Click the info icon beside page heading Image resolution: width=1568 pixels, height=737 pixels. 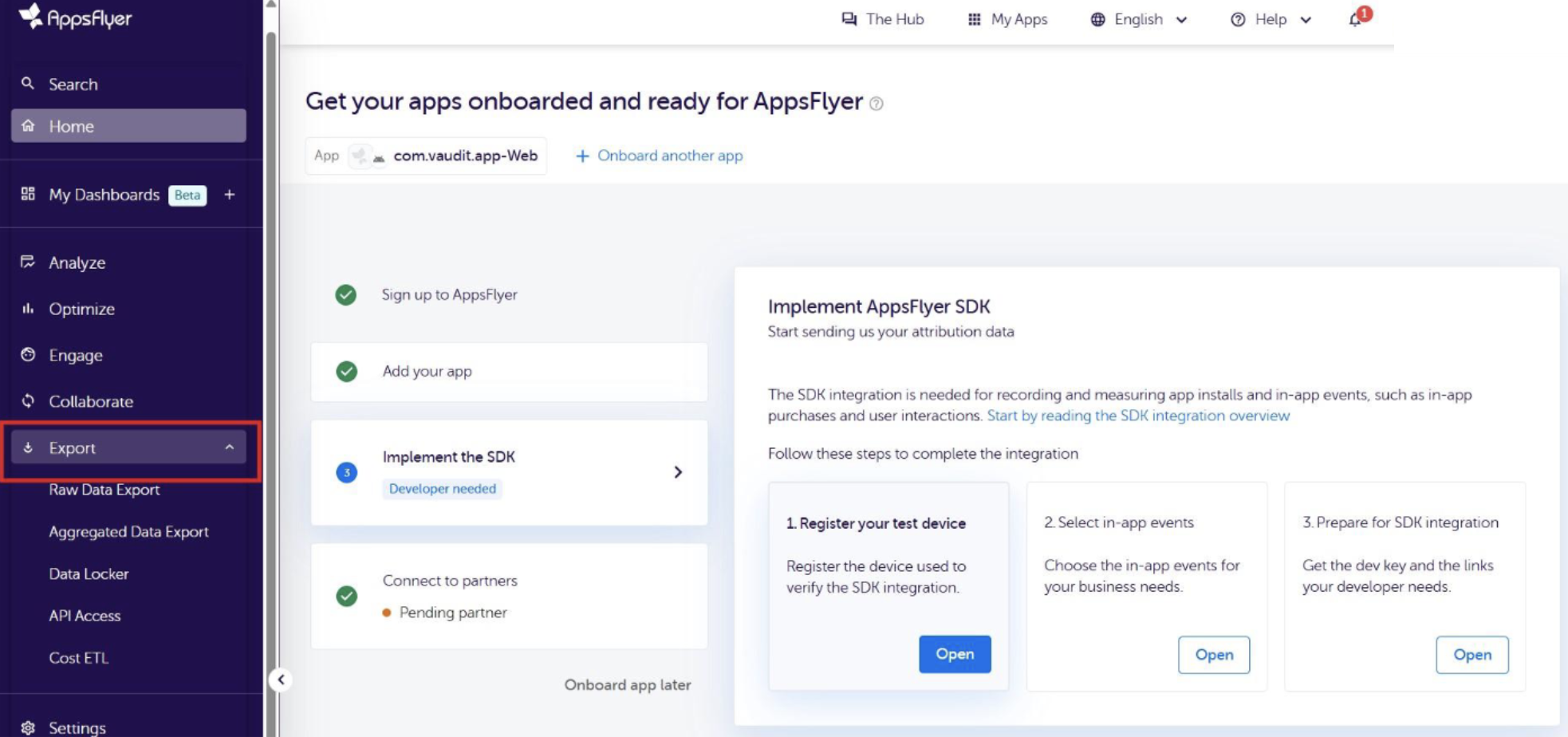point(876,103)
